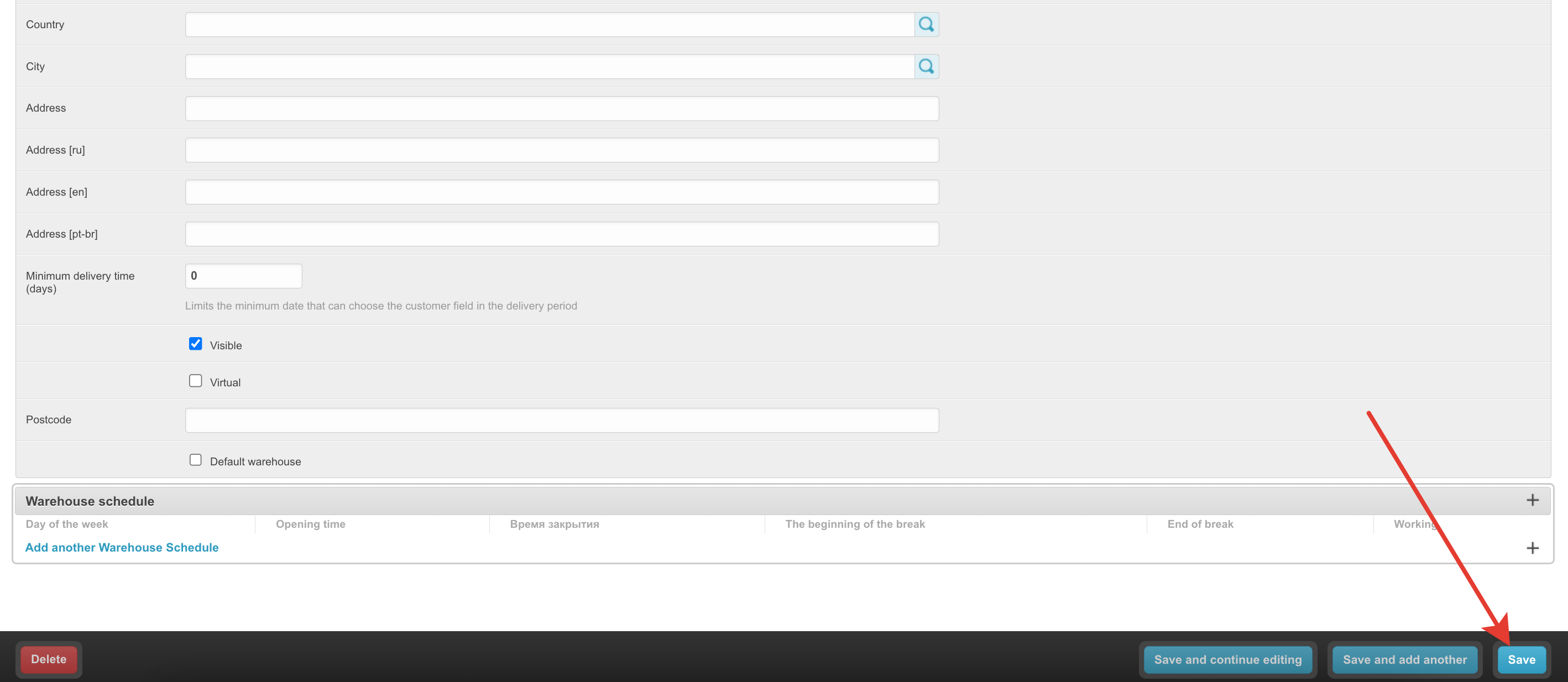Viewport: 1568px width, 682px height.
Task: Click the Country lookup magnifier icon
Action: click(x=926, y=24)
